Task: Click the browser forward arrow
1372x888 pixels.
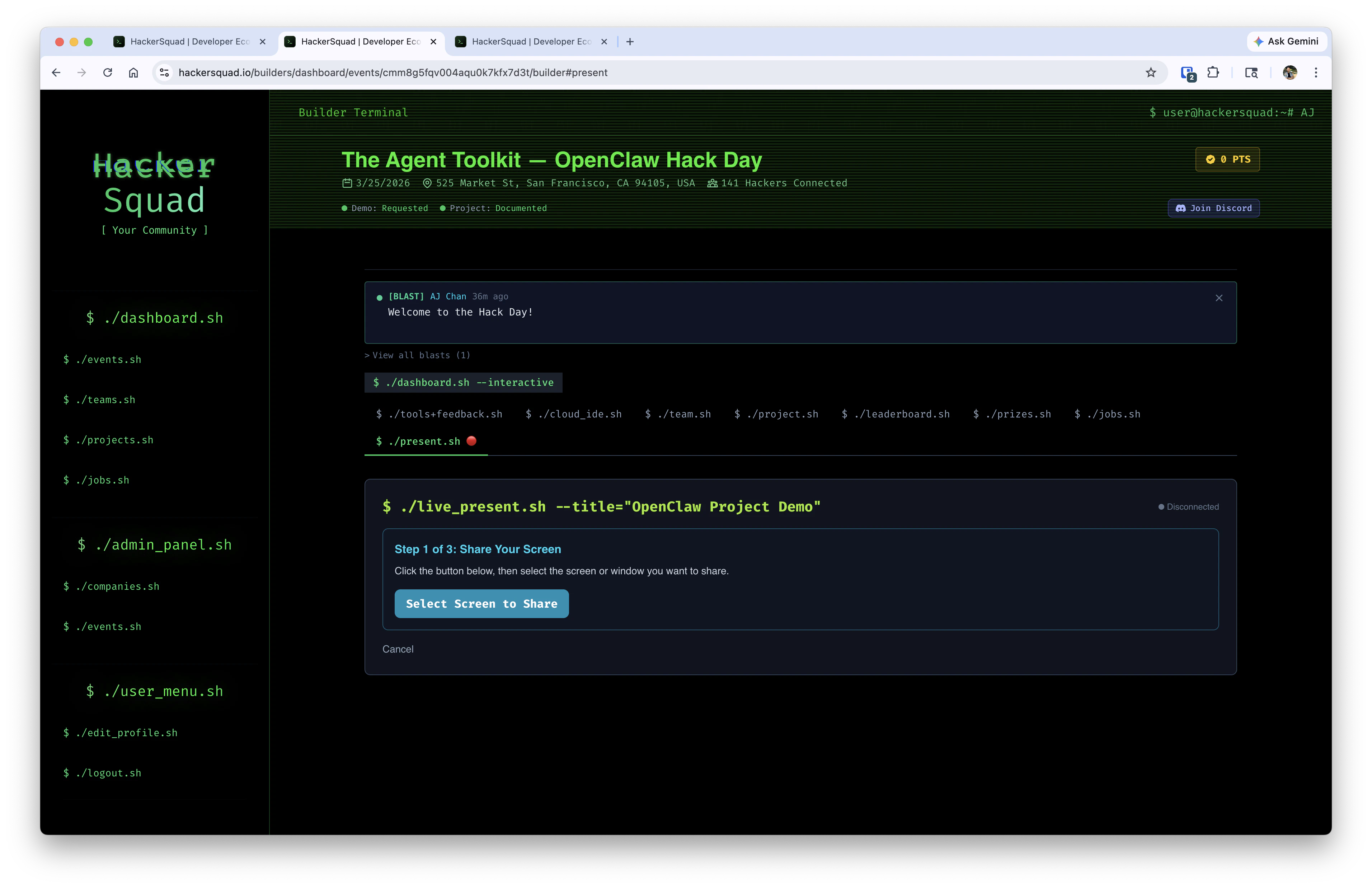Action: (x=82, y=73)
